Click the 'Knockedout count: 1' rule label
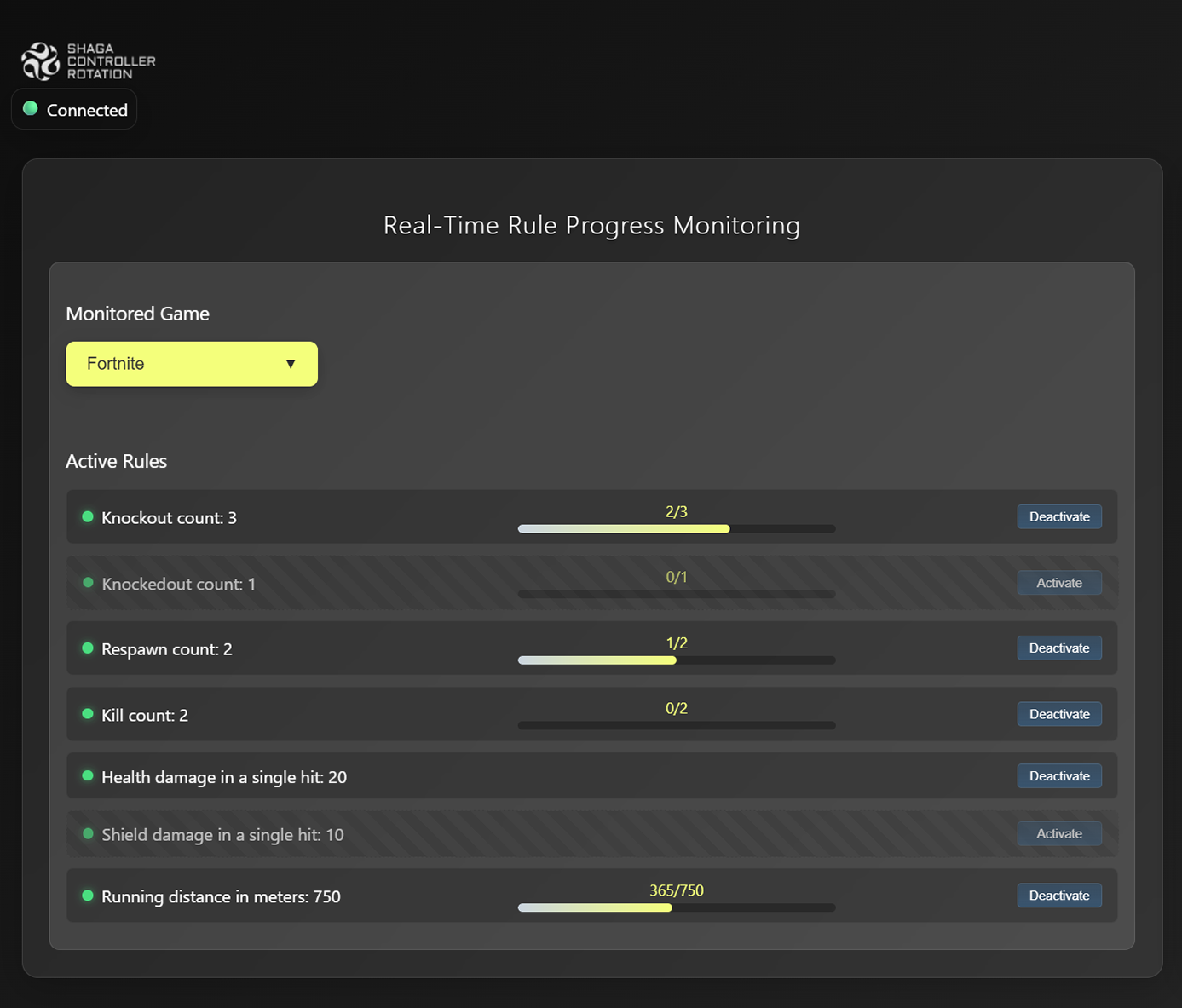 179,584
